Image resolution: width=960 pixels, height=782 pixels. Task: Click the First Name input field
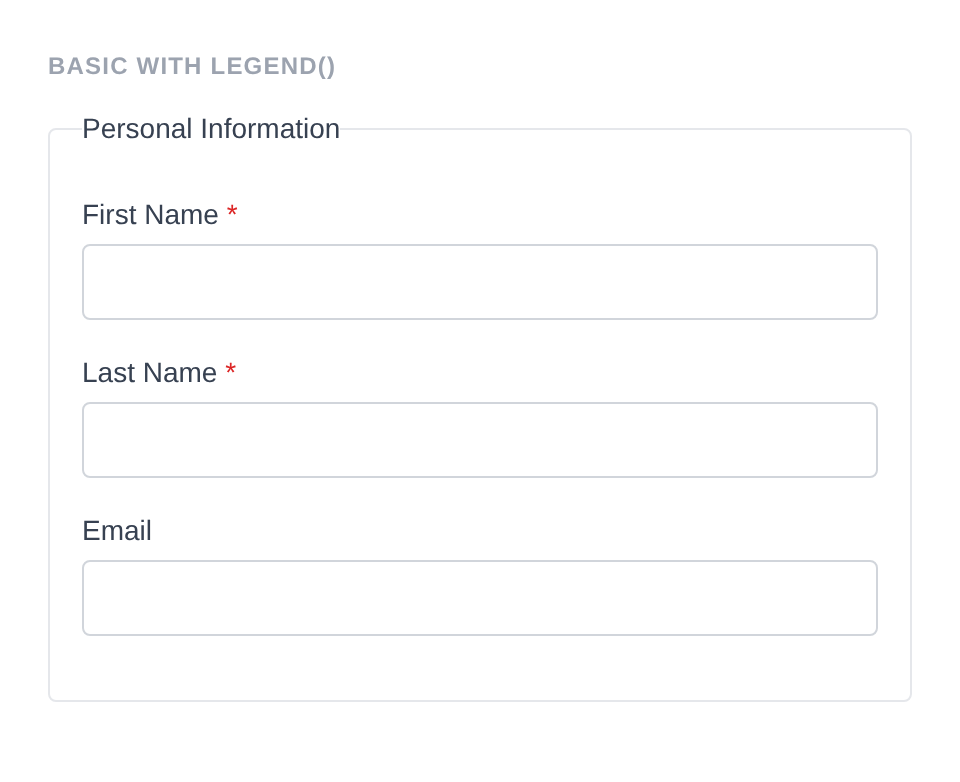click(480, 282)
